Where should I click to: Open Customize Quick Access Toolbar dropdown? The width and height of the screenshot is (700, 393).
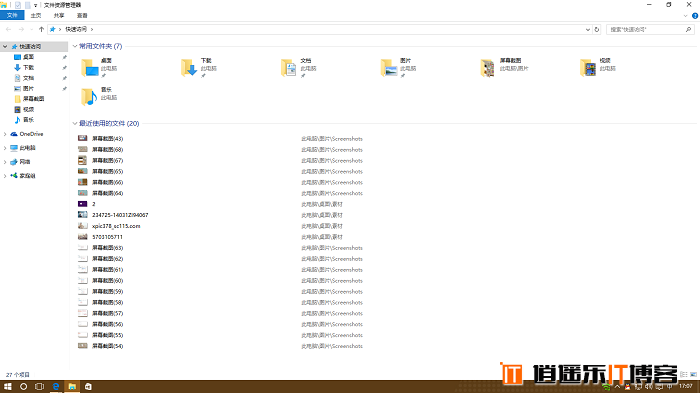[35, 5]
